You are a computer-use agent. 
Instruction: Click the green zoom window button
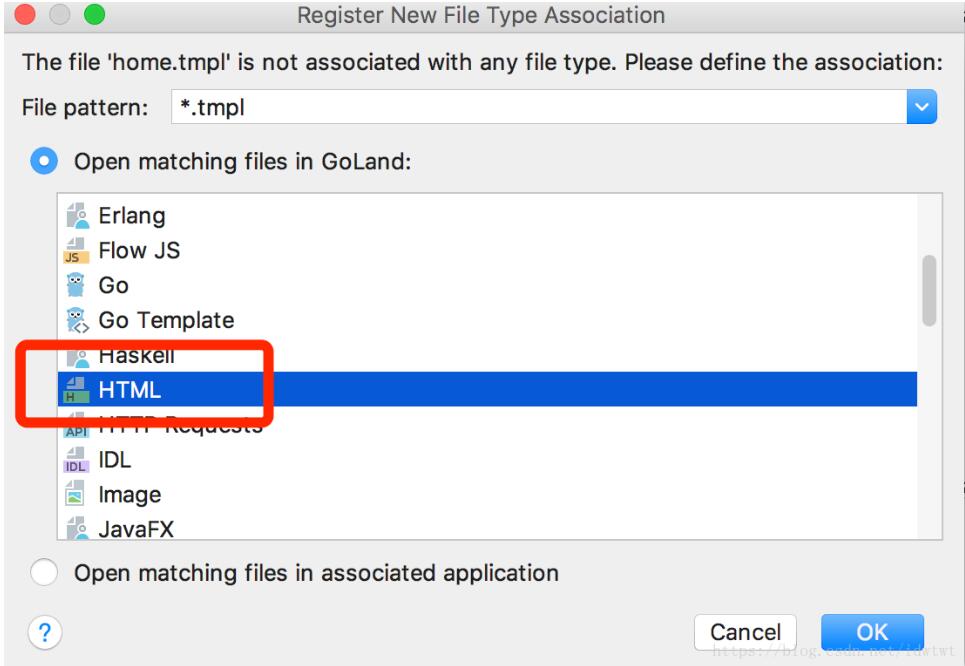click(x=94, y=15)
